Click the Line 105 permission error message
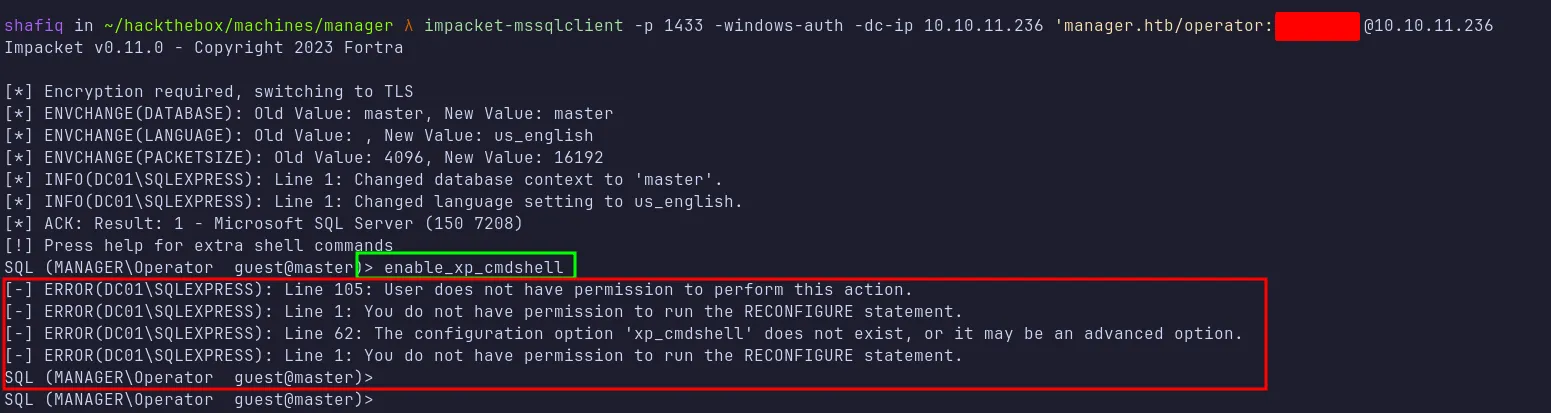1551x413 pixels. (459, 290)
